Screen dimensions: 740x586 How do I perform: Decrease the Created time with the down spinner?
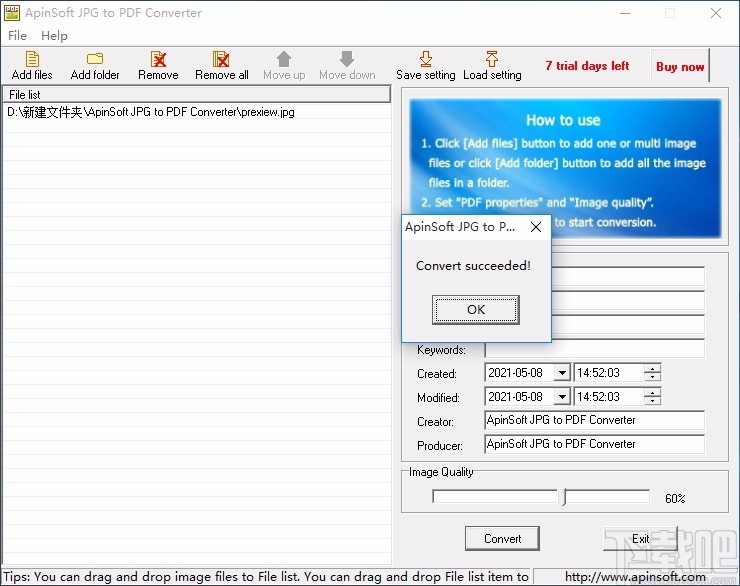[652, 377]
